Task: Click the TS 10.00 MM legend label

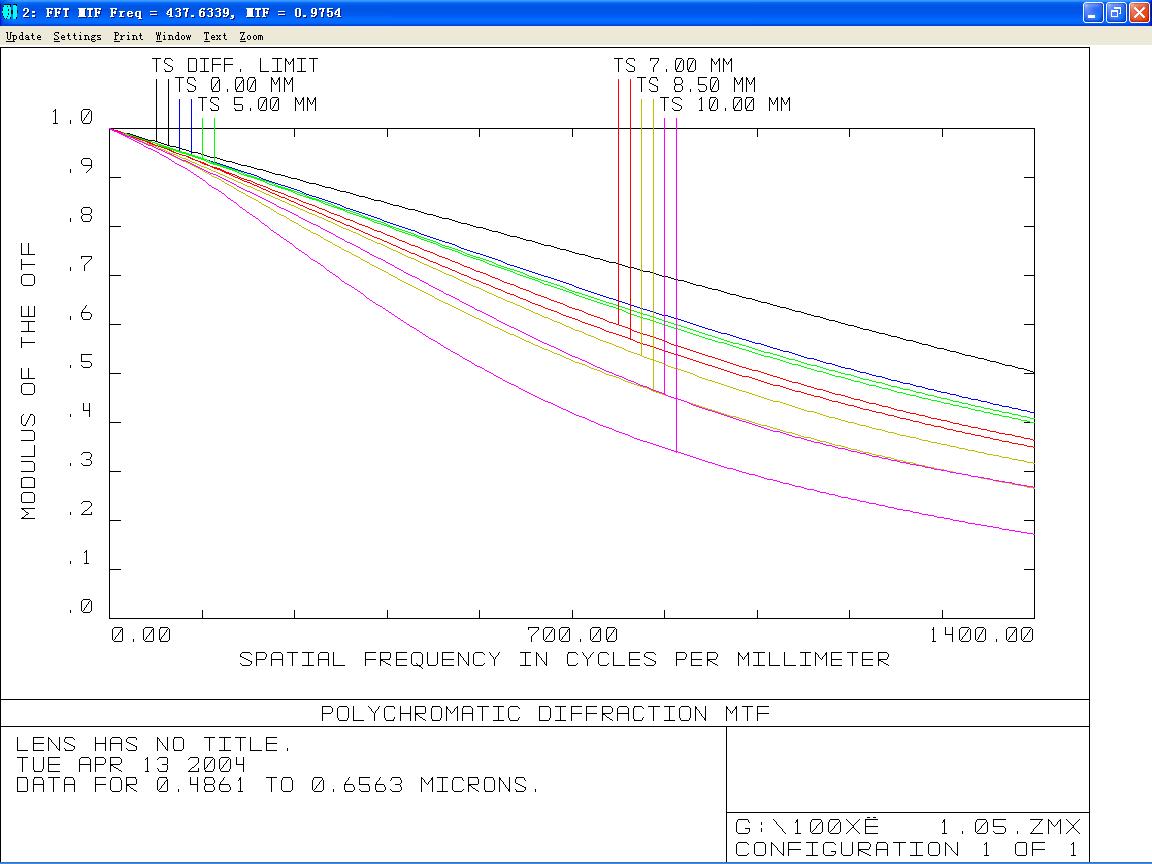Action: click(725, 105)
